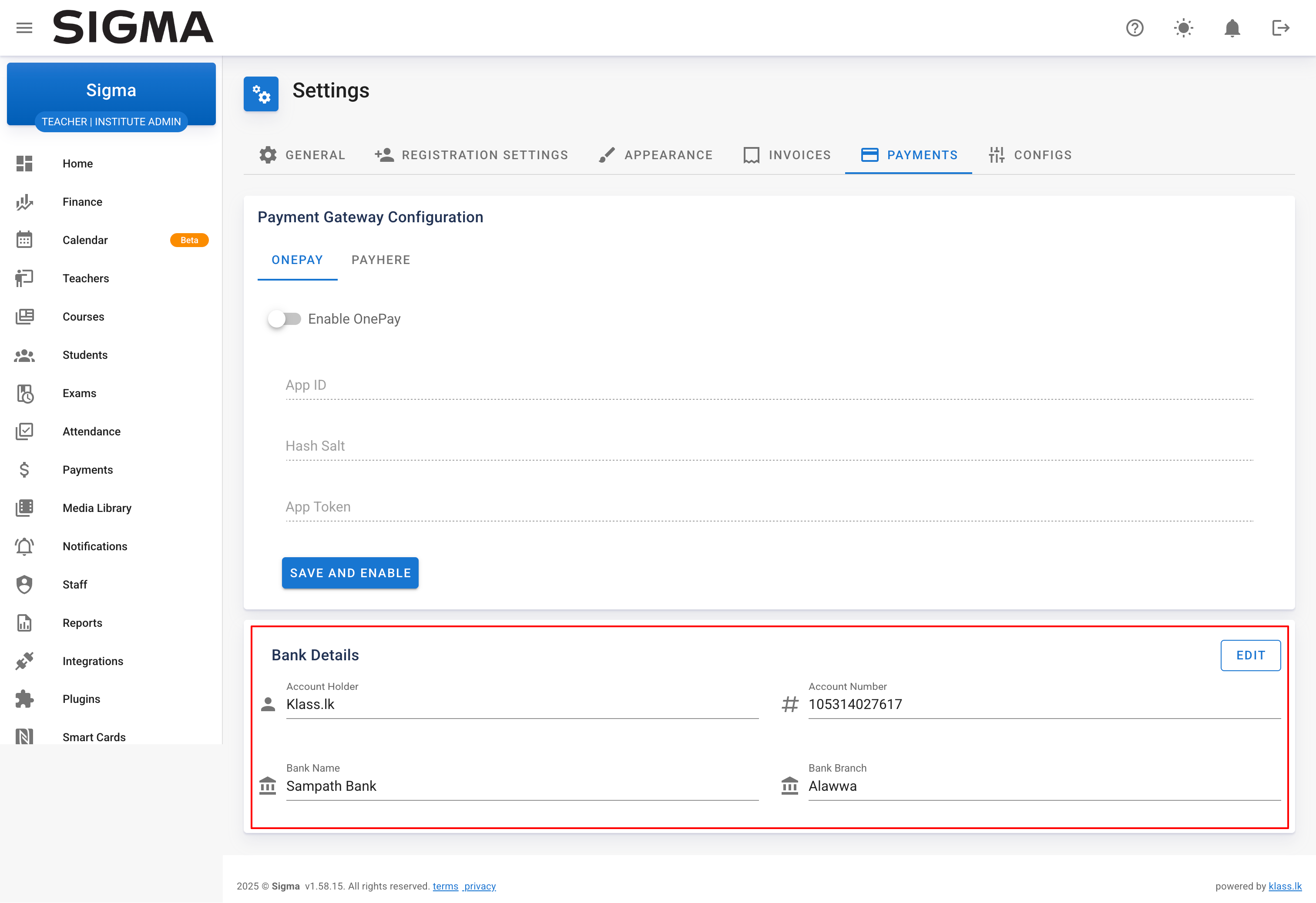Click the help question mark icon
This screenshot has height=903, width=1316.
coord(1134,28)
